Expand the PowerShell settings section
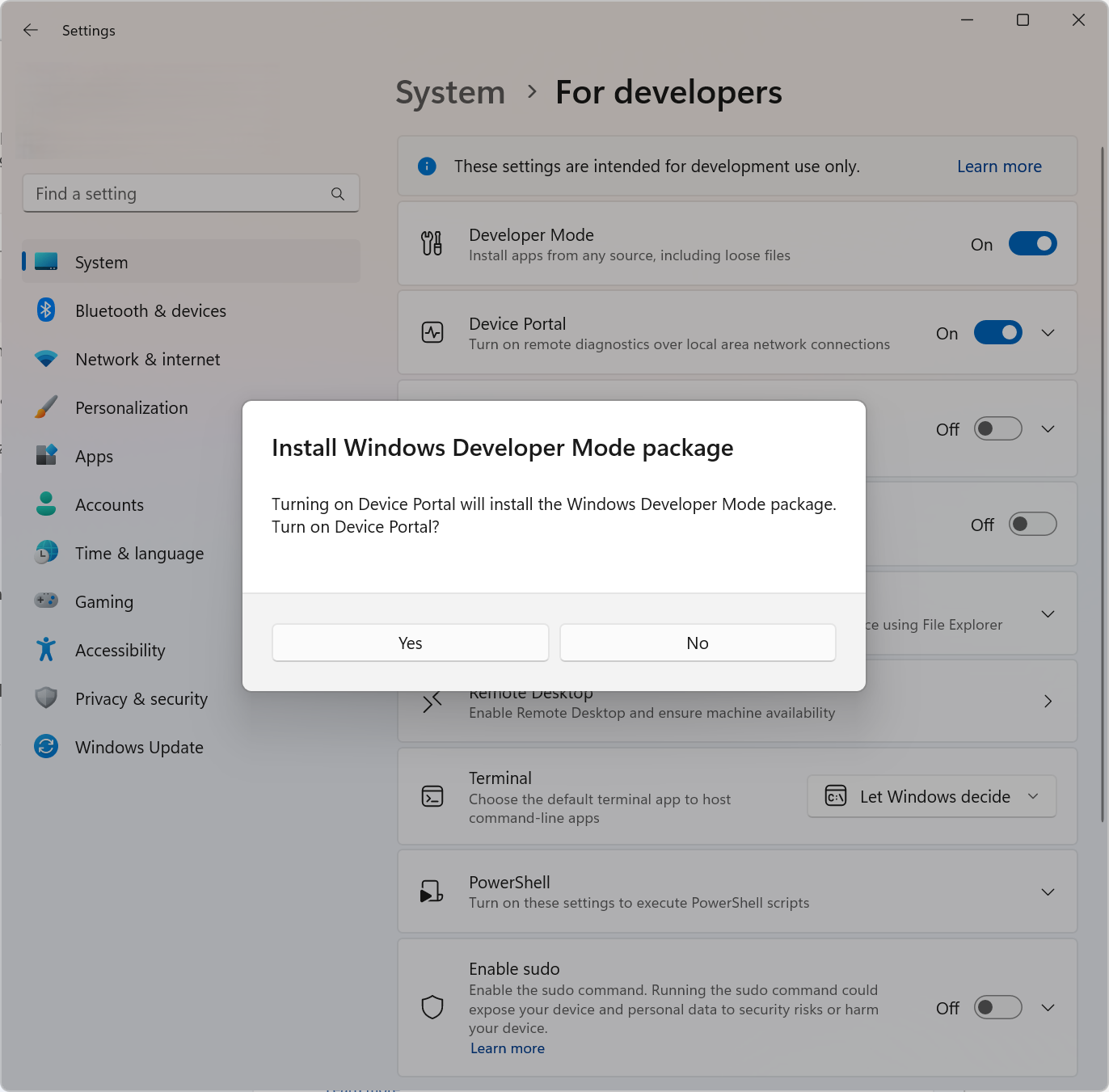 click(1048, 892)
